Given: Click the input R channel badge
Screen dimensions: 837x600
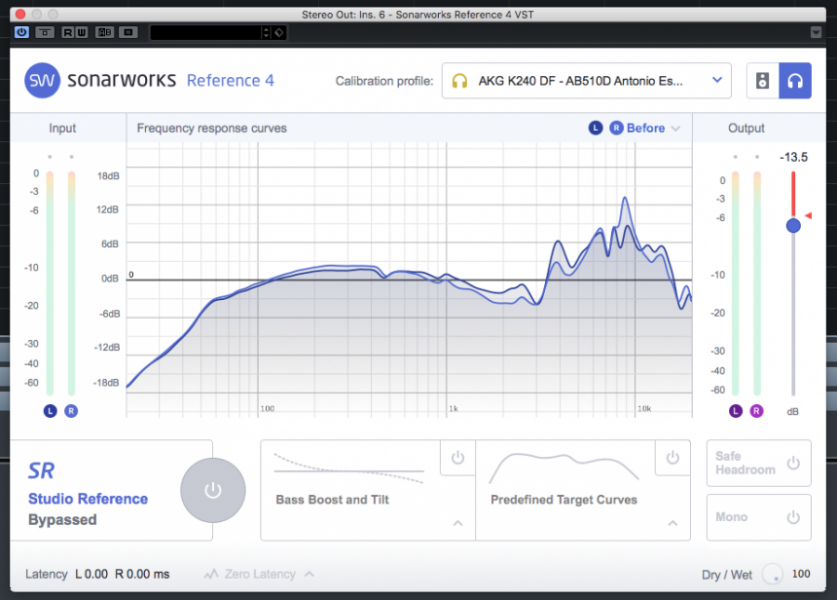Looking at the screenshot, I should [x=71, y=410].
